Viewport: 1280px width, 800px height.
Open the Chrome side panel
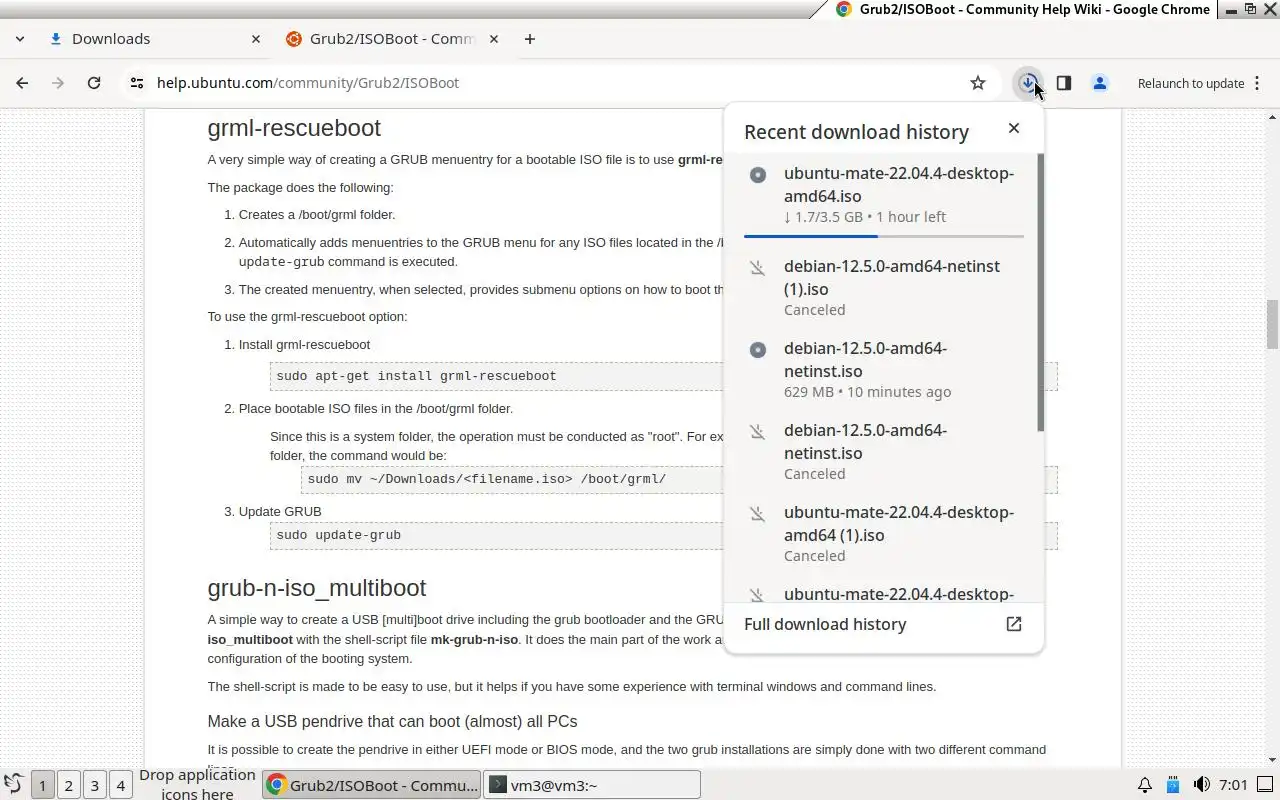click(x=1064, y=83)
